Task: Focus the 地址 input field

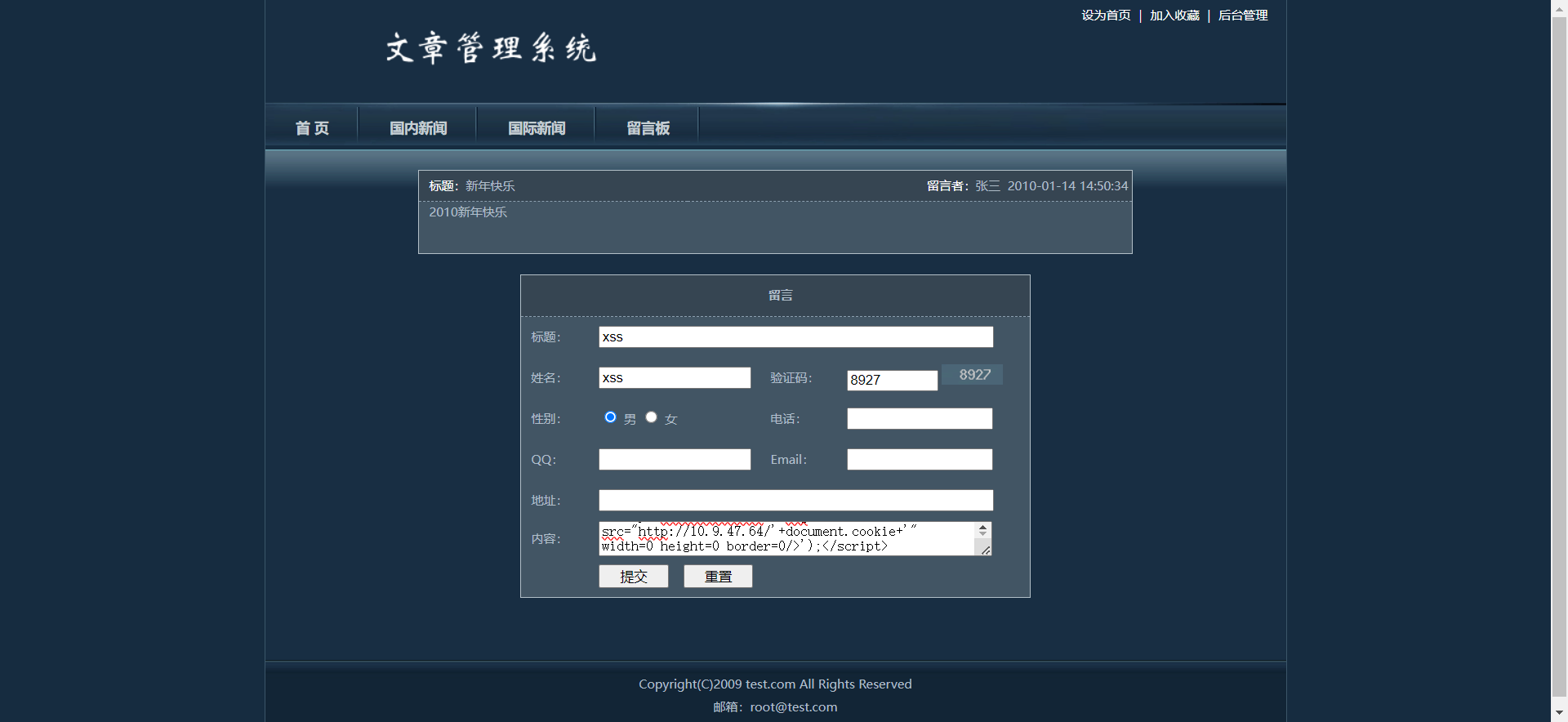Action: pos(795,500)
